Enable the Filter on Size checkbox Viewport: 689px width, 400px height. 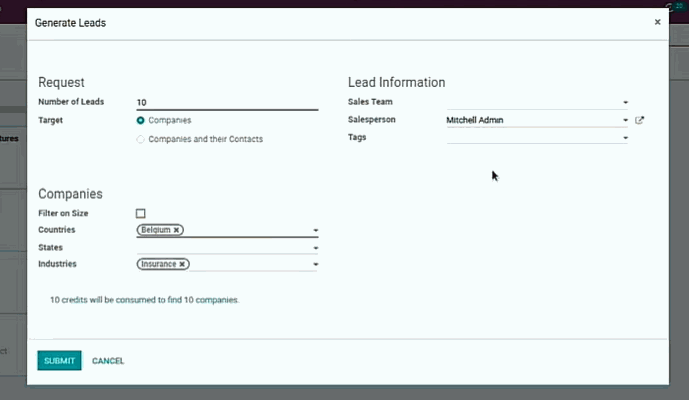pyautogui.click(x=141, y=214)
